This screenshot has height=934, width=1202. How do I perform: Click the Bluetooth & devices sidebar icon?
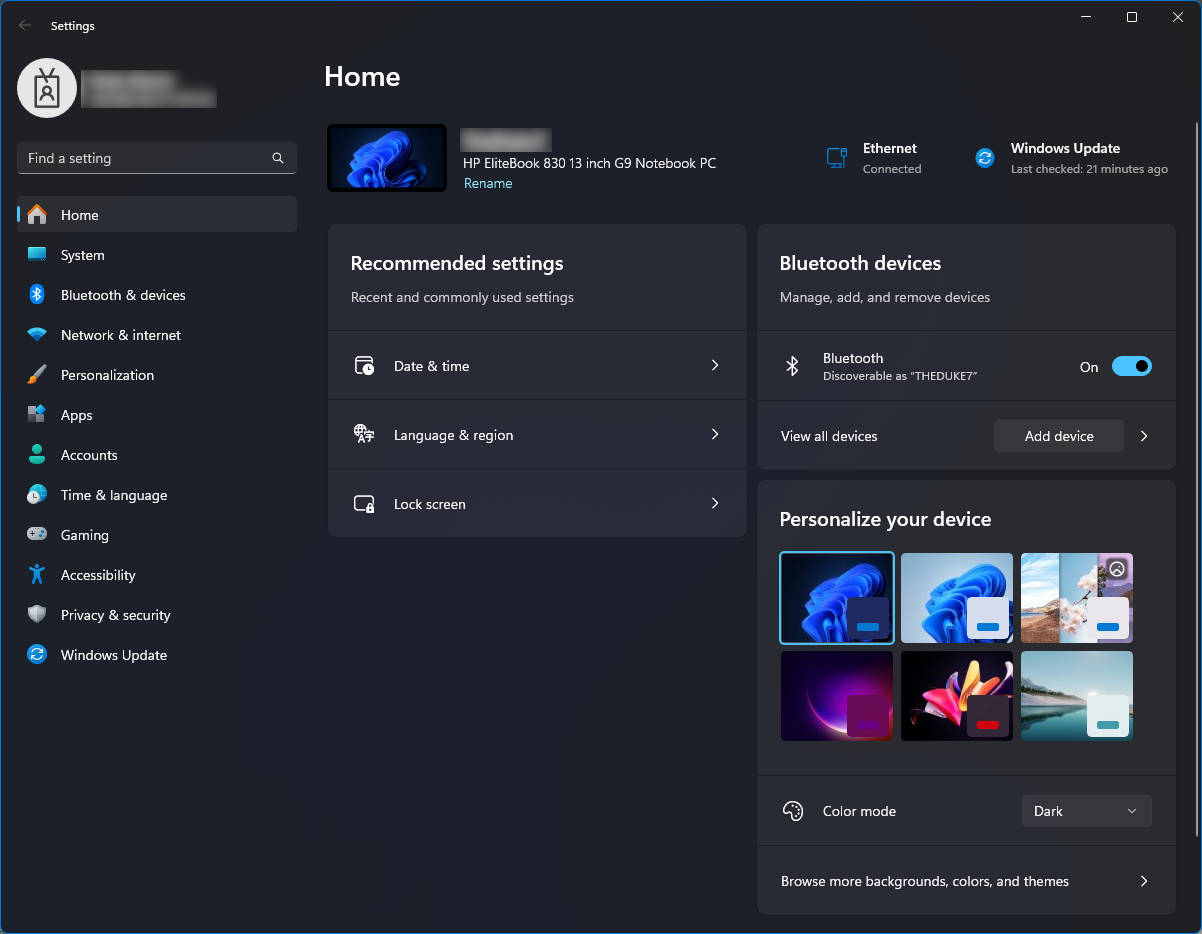tap(37, 295)
